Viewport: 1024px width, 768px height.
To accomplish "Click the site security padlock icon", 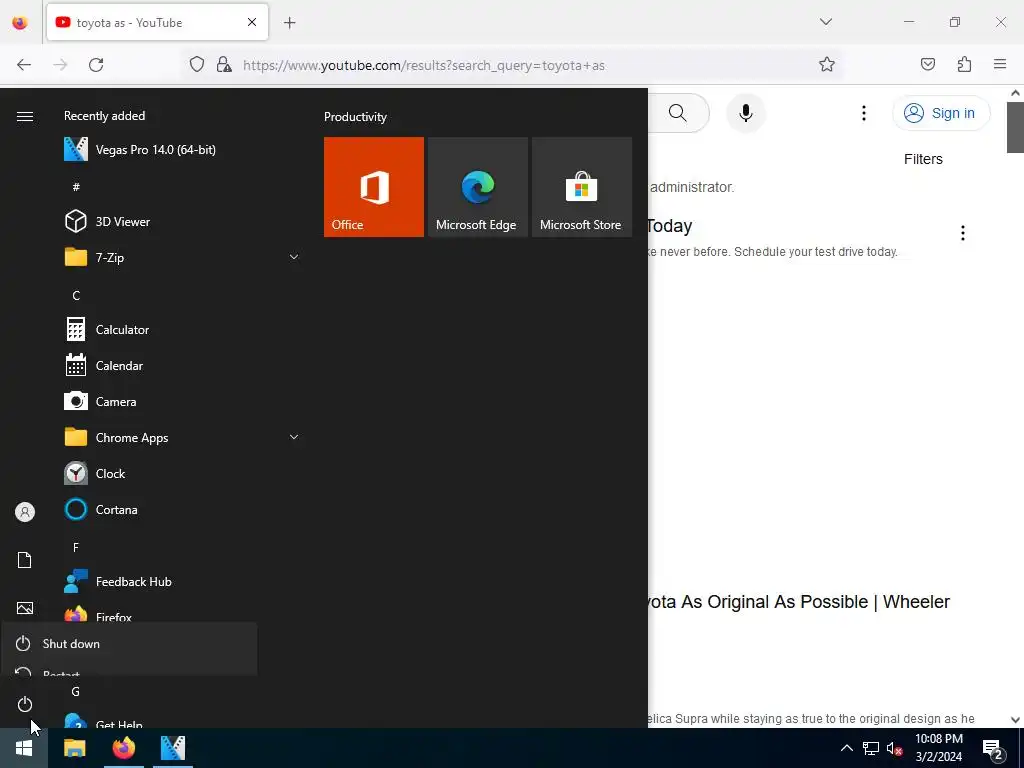I will pos(224,64).
